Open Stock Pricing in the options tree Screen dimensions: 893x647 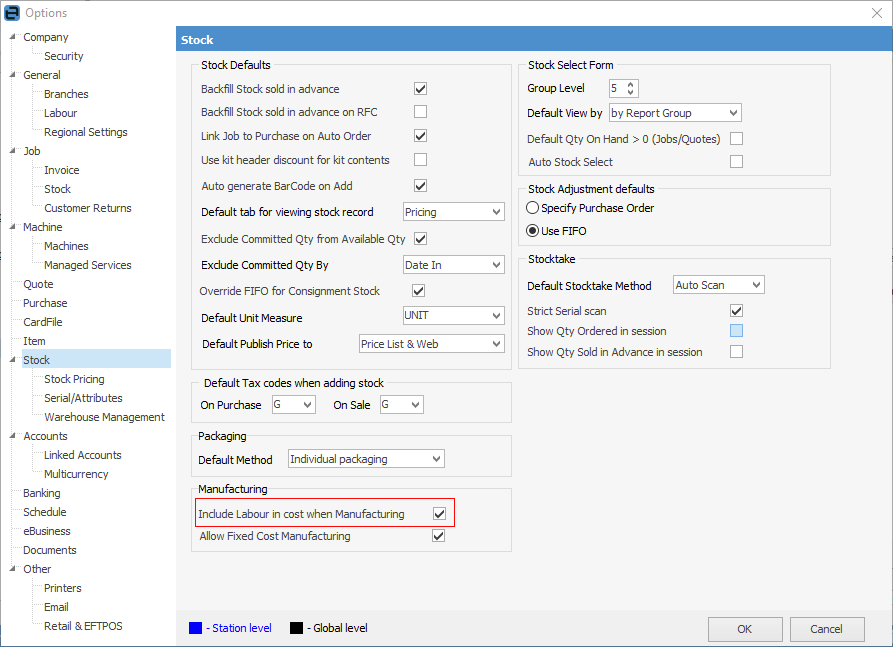(74, 379)
